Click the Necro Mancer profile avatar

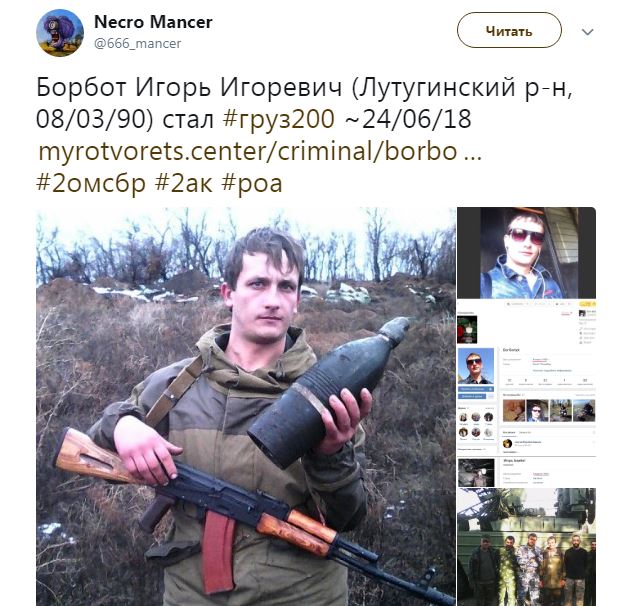tap(60, 33)
